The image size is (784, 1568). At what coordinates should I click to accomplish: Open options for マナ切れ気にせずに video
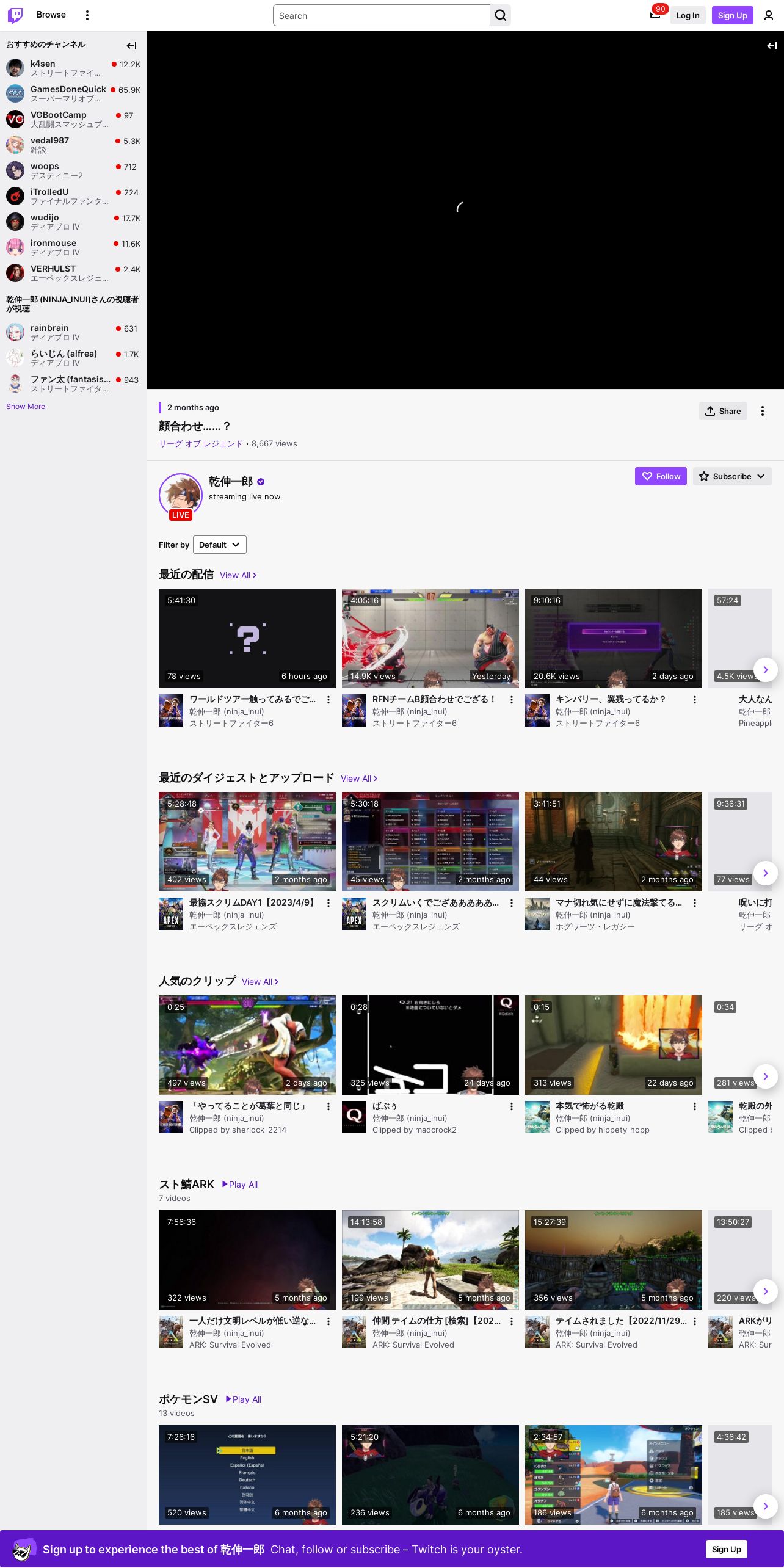(x=695, y=903)
